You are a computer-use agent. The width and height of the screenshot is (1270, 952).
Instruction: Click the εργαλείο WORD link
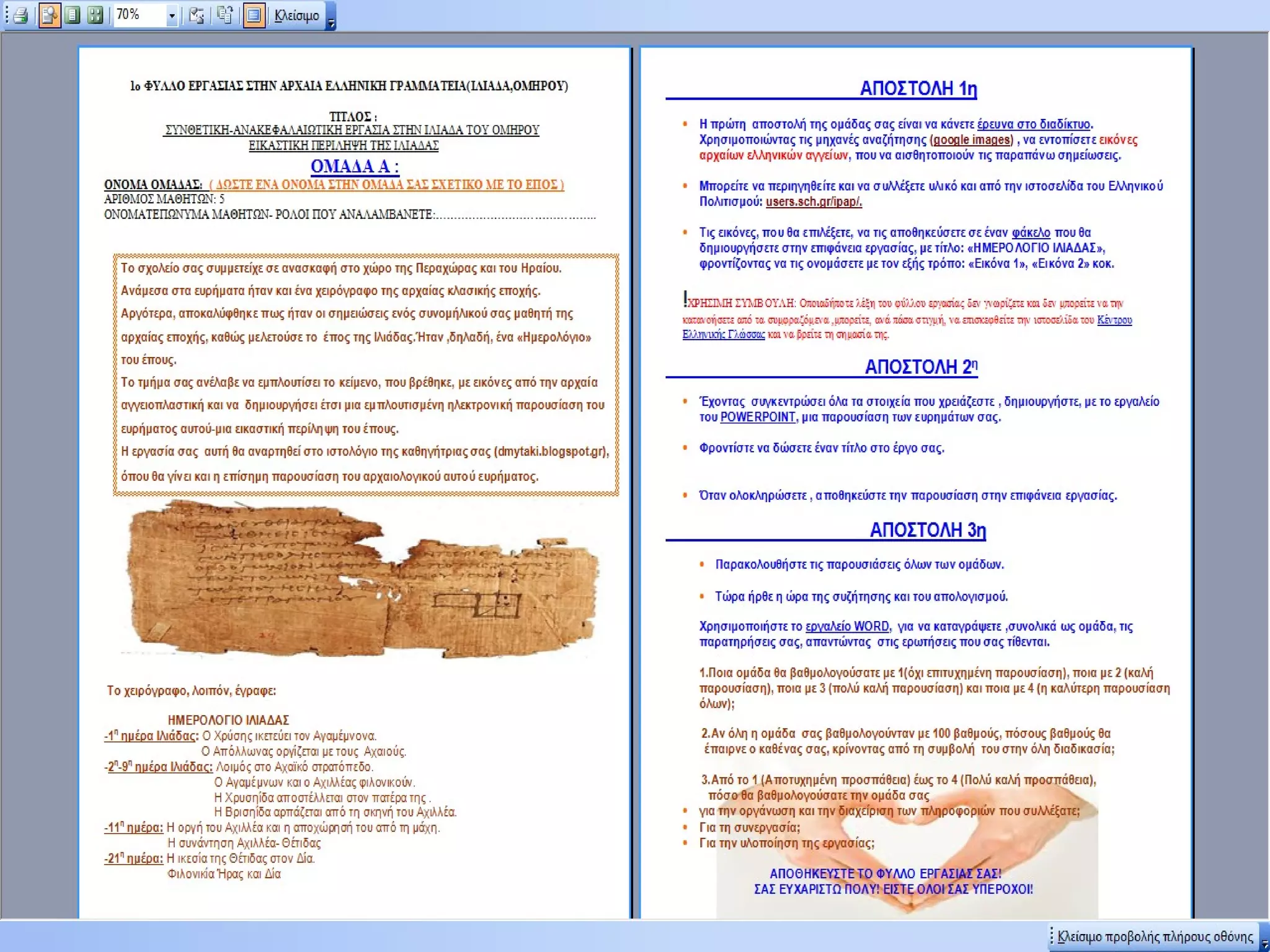[847, 627]
